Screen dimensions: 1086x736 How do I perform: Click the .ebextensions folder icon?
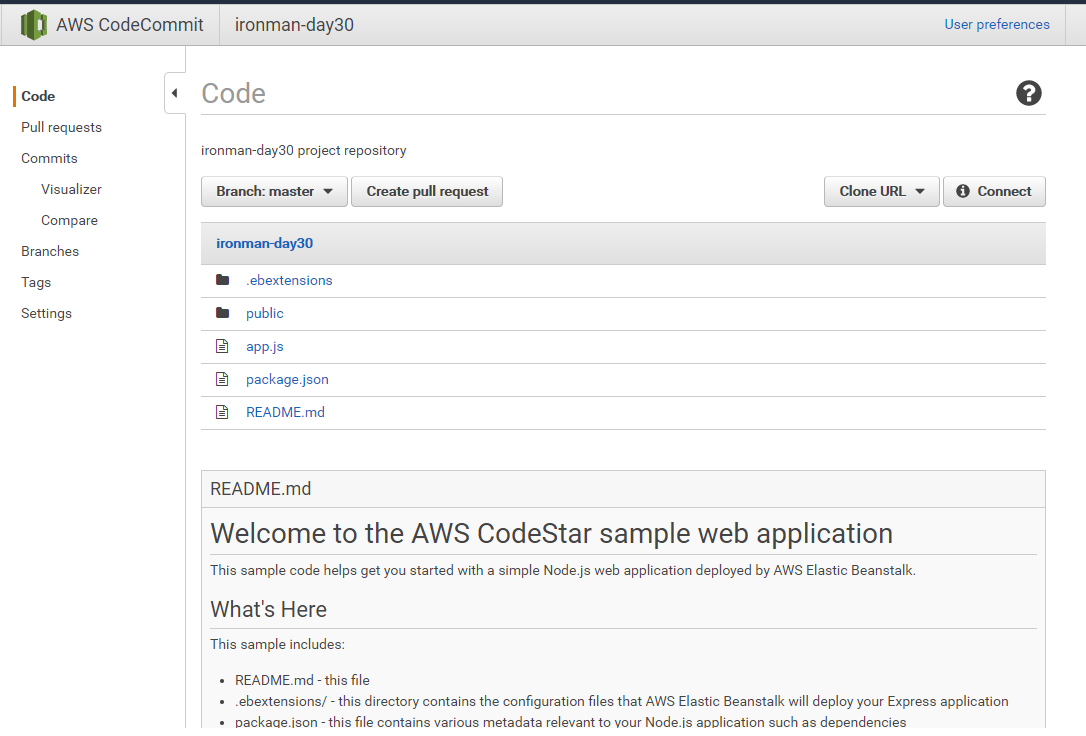(x=222, y=280)
